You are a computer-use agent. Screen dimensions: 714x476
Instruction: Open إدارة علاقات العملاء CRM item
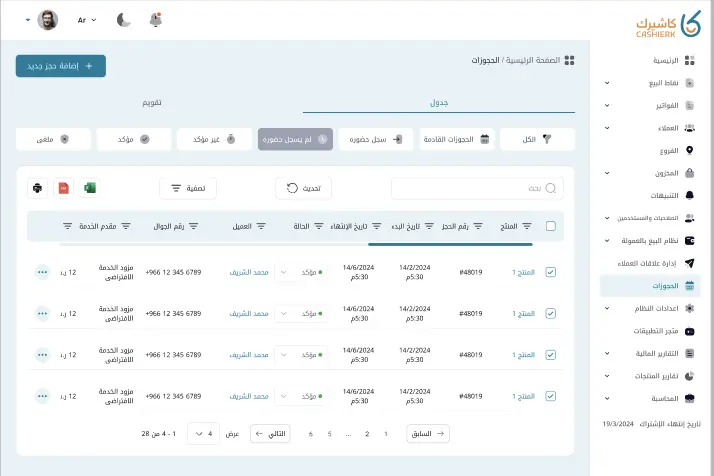(x=655, y=263)
